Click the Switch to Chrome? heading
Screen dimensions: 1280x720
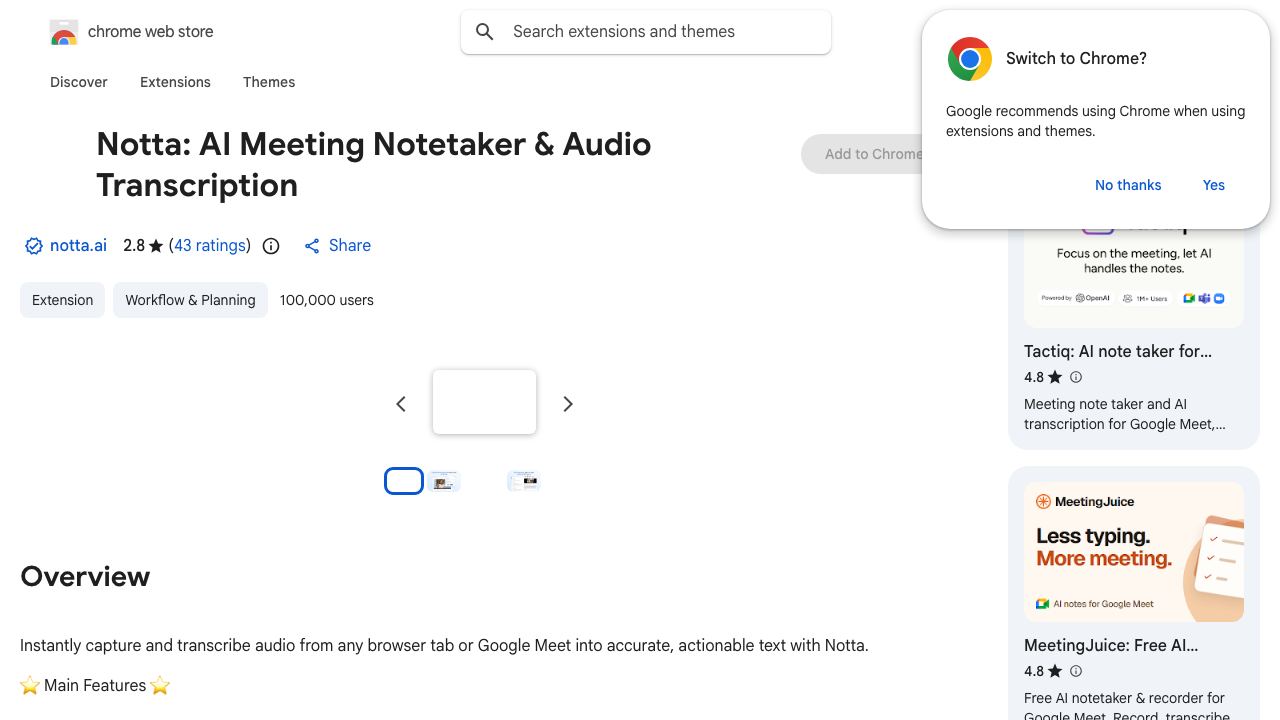click(1076, 58)
